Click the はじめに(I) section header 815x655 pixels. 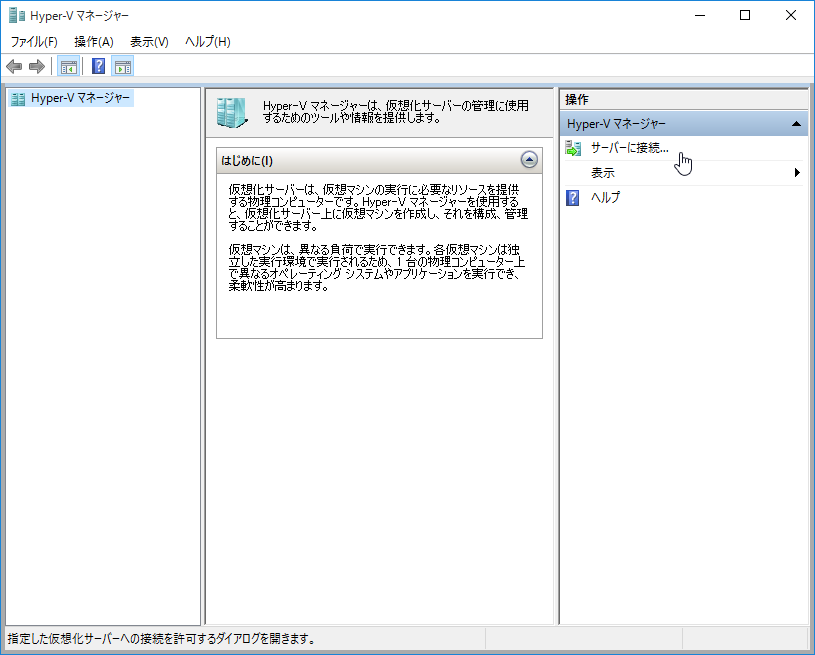(x=379, y=160)
